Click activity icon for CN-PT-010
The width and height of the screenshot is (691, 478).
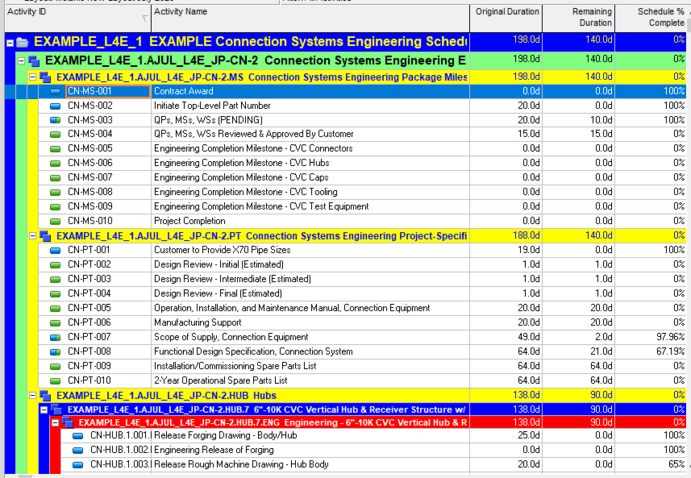click(x=55, y=381)
